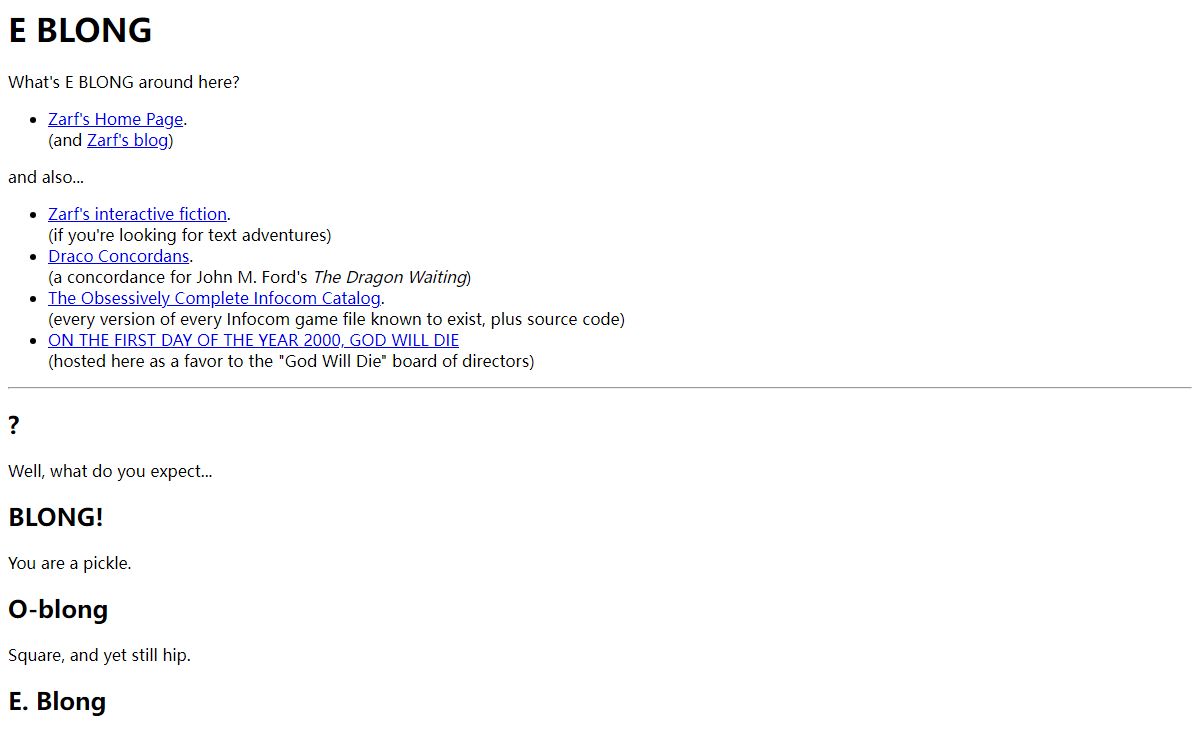This screenshot has height=740, width=1200.
Task: Click the question mark heading
Action: (x=14, y=425)
